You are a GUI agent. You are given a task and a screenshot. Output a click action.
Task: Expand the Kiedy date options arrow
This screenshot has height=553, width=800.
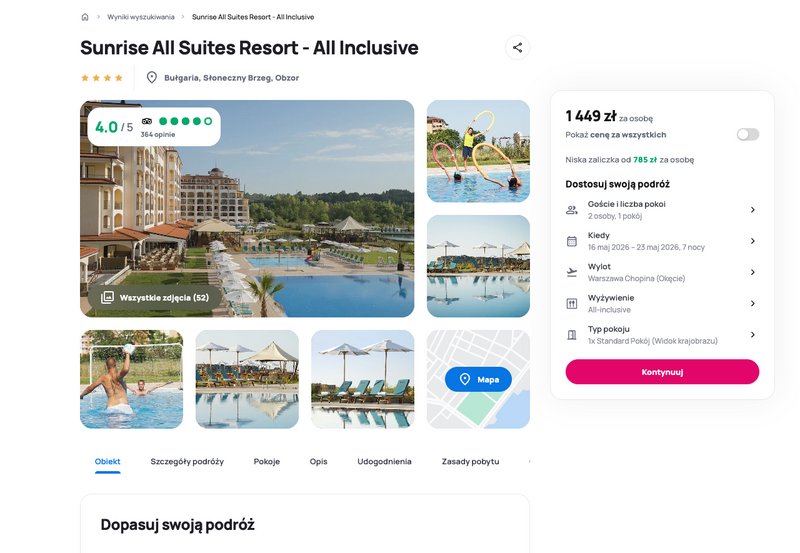[753, 241]
